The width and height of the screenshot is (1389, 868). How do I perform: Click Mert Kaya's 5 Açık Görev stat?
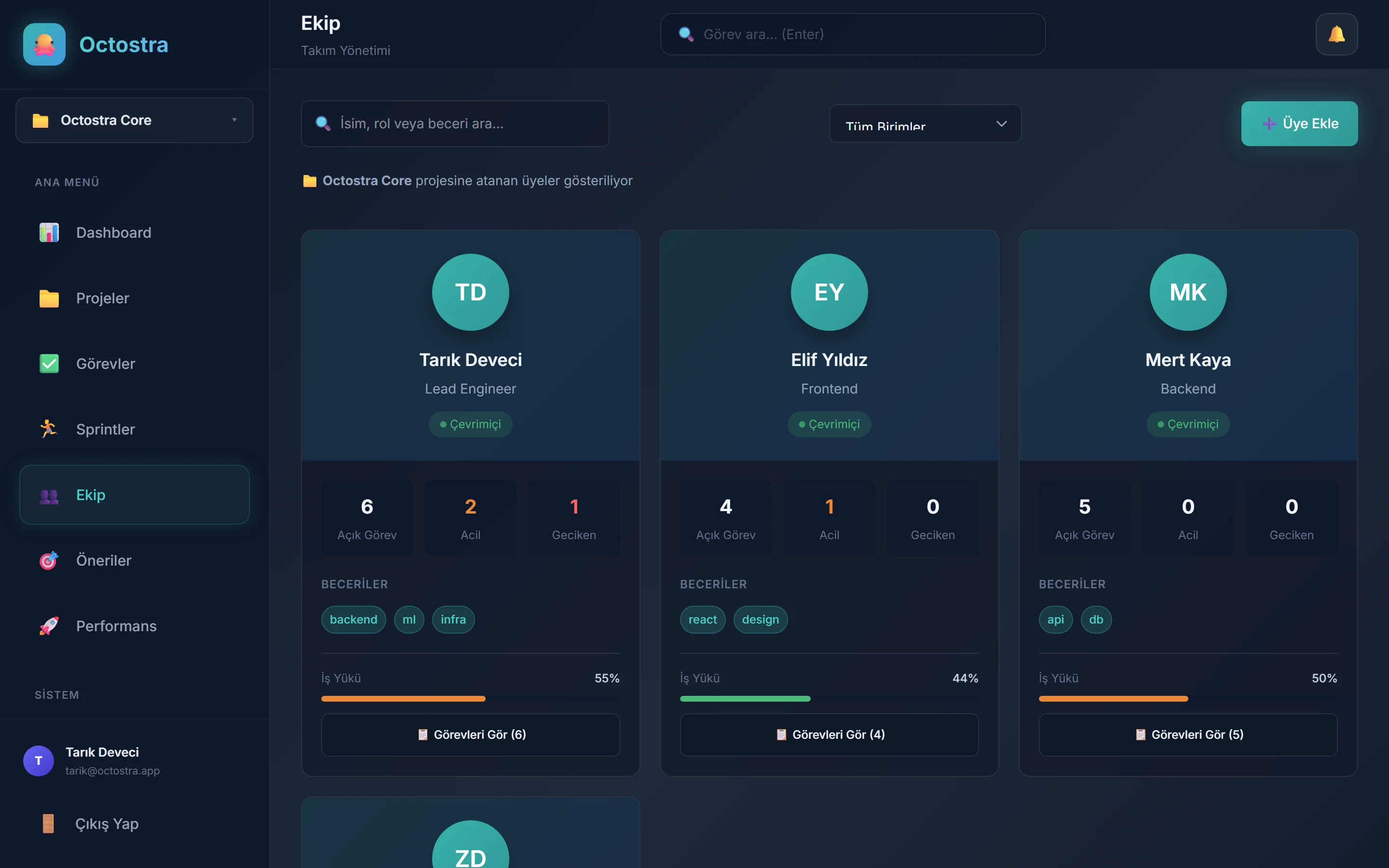(x=1085, y=518)
